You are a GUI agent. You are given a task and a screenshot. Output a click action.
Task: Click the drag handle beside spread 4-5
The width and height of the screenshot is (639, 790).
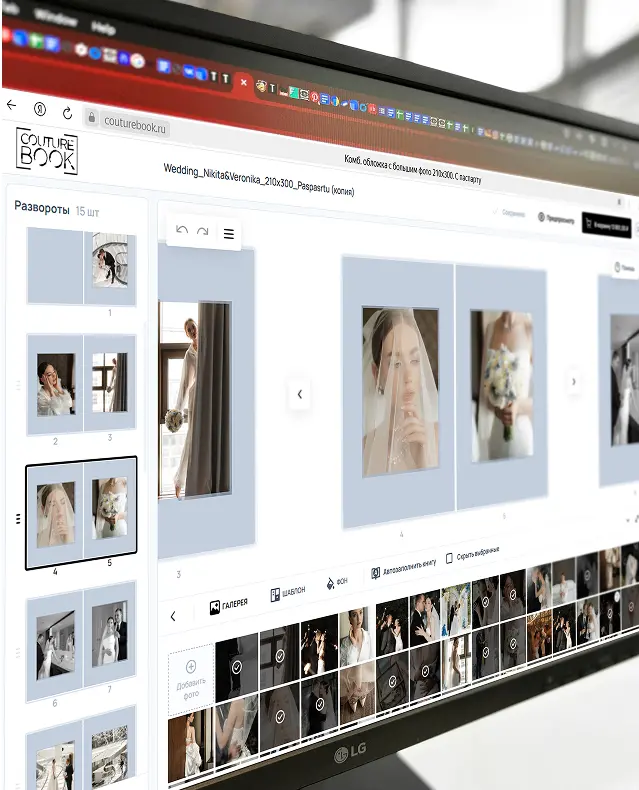click(18, 518)
